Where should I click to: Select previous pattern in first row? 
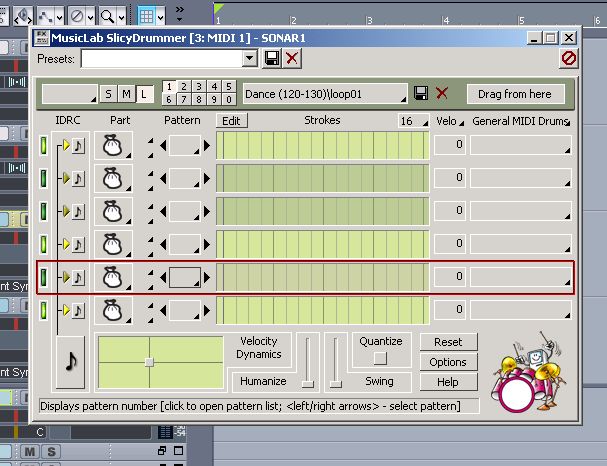pyautogui.click(x=163, y=146)
